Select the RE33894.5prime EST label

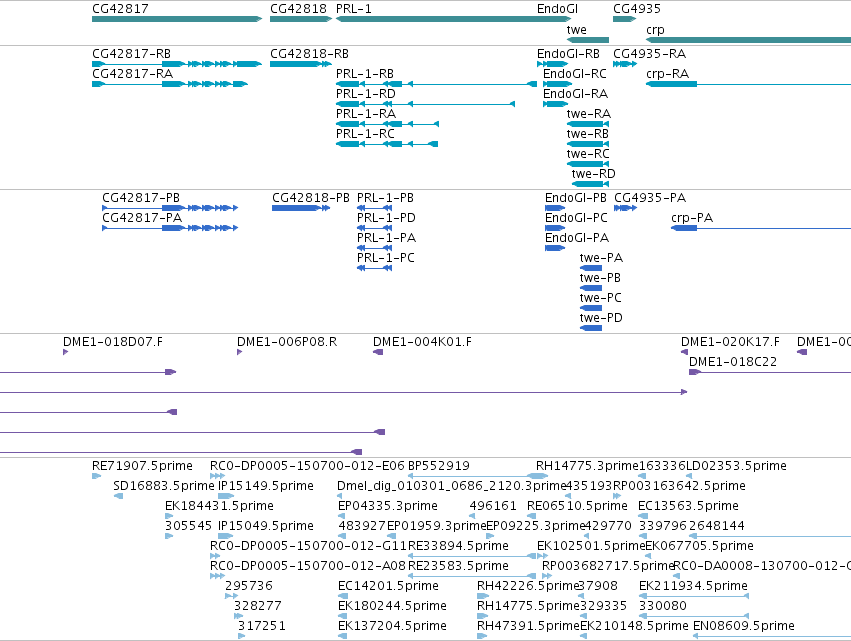point(458,545)
